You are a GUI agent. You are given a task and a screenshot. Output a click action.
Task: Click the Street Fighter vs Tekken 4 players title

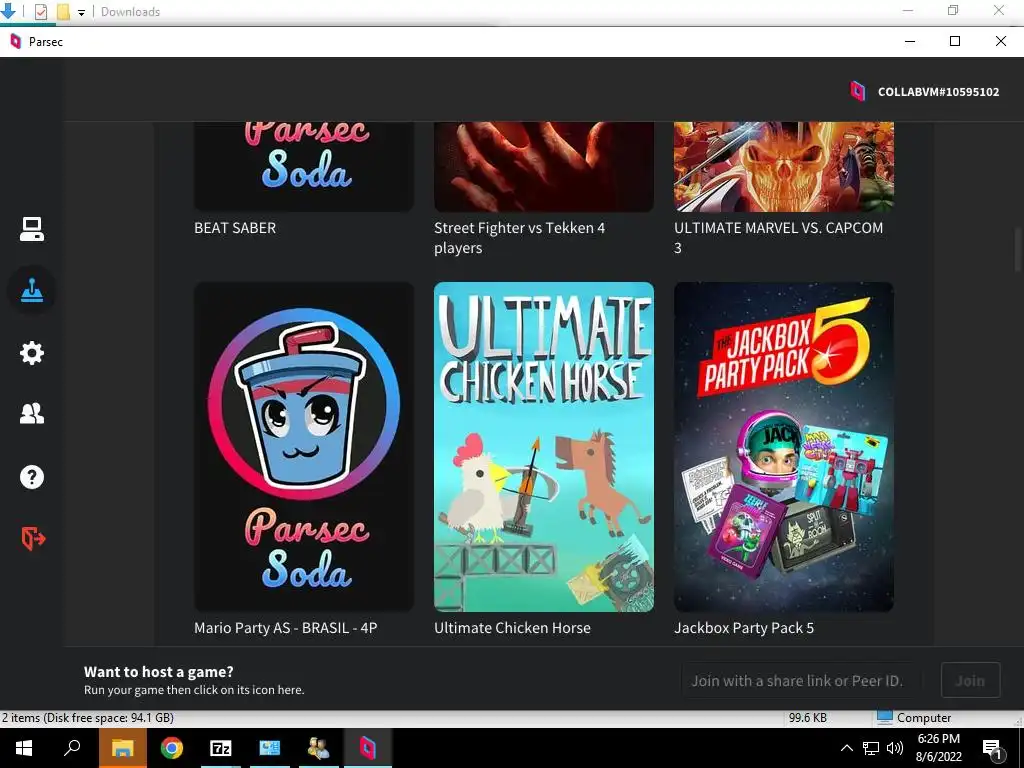point(520,238)
